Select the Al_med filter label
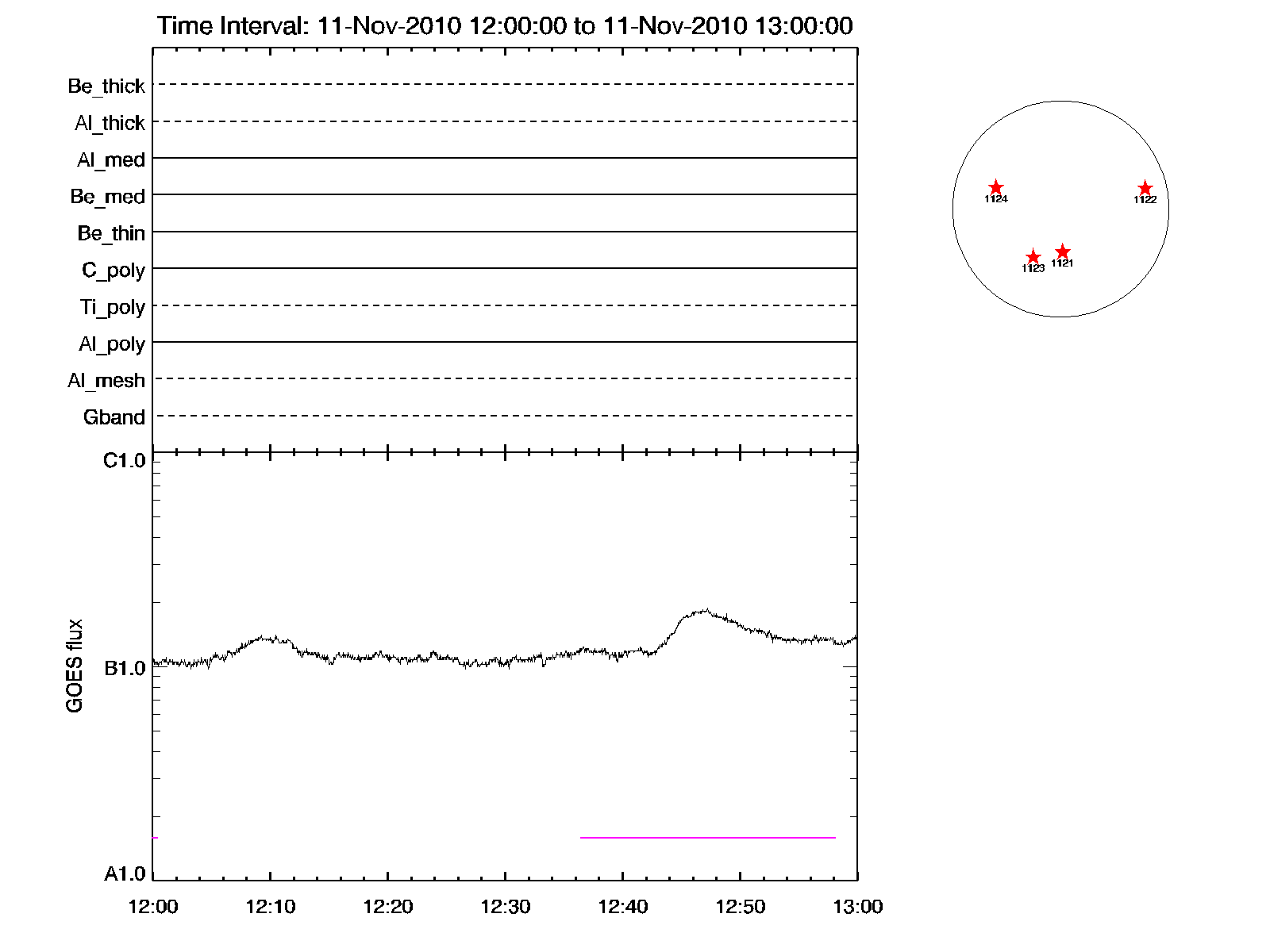The height and width of the screenshot is (952, 1270). [111, 160]
